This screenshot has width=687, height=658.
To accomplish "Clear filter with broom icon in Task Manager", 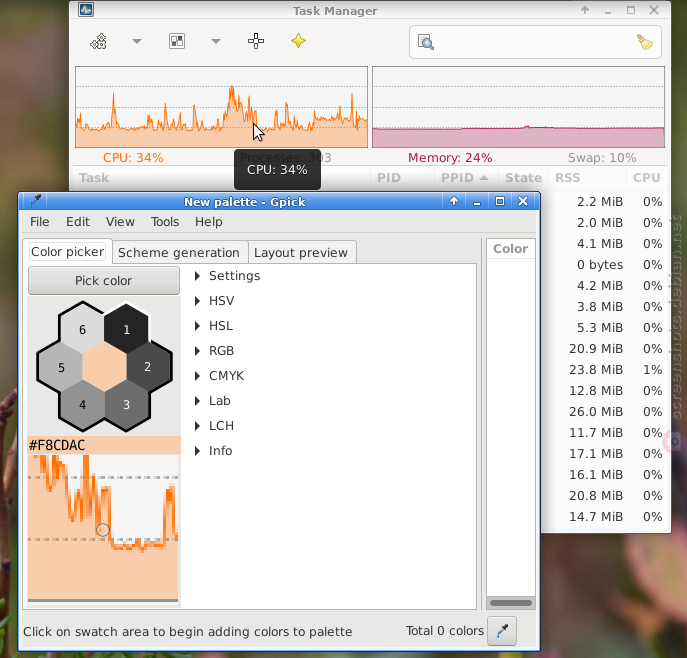I will 645,42.
